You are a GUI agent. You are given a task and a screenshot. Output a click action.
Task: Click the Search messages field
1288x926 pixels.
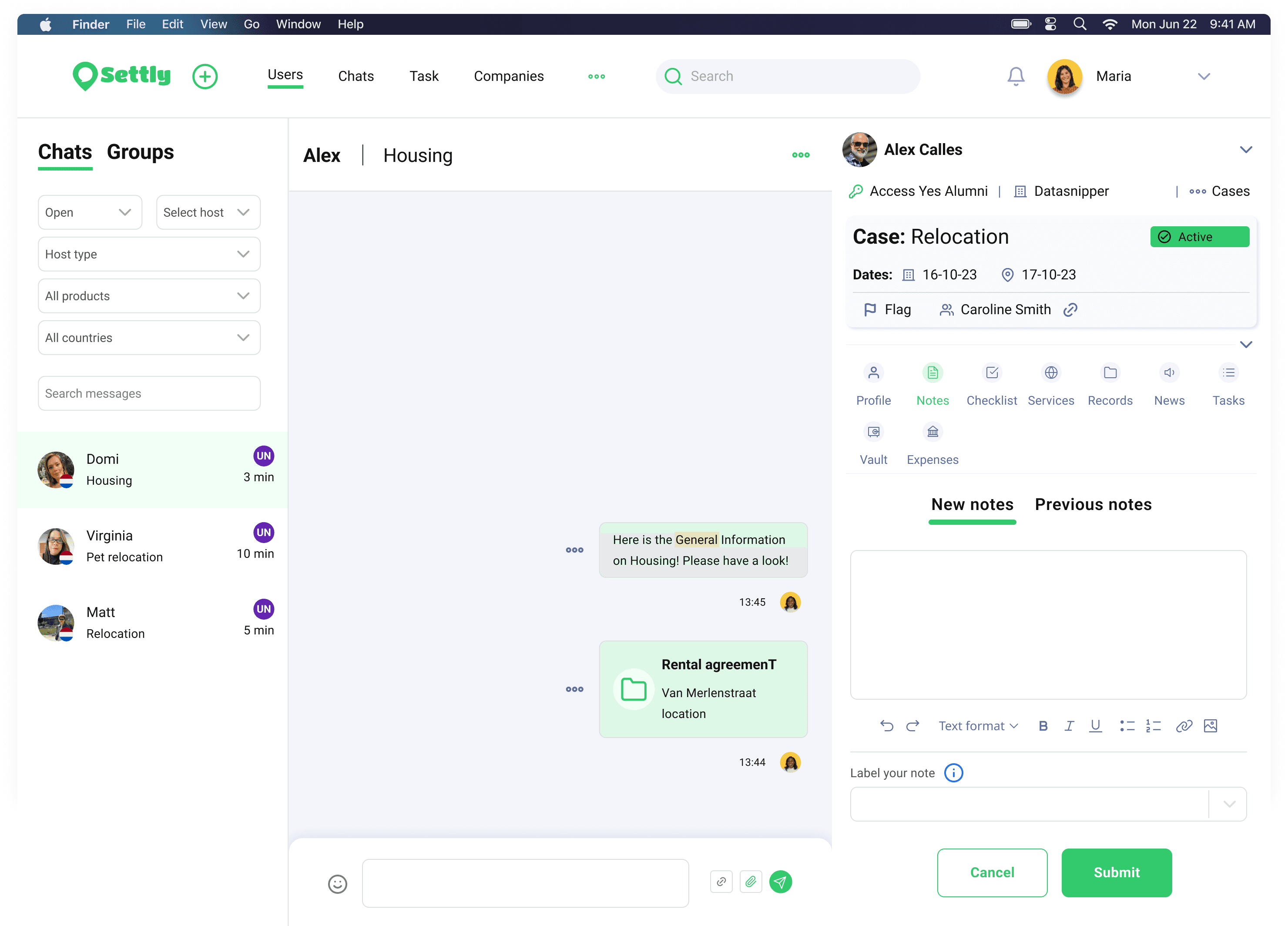149,393
